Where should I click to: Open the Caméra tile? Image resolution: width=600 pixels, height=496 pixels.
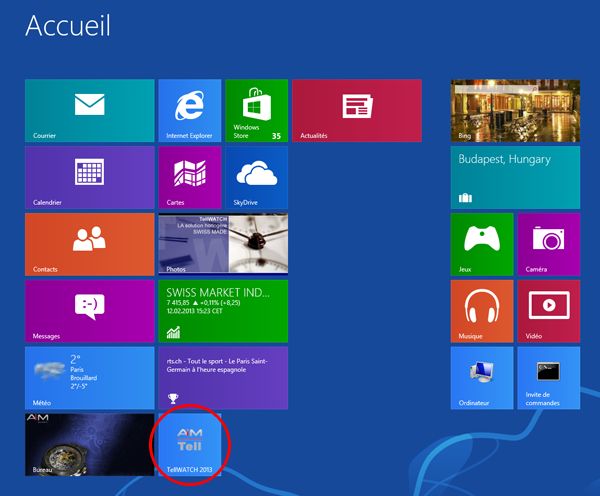(x=548, y=244)
